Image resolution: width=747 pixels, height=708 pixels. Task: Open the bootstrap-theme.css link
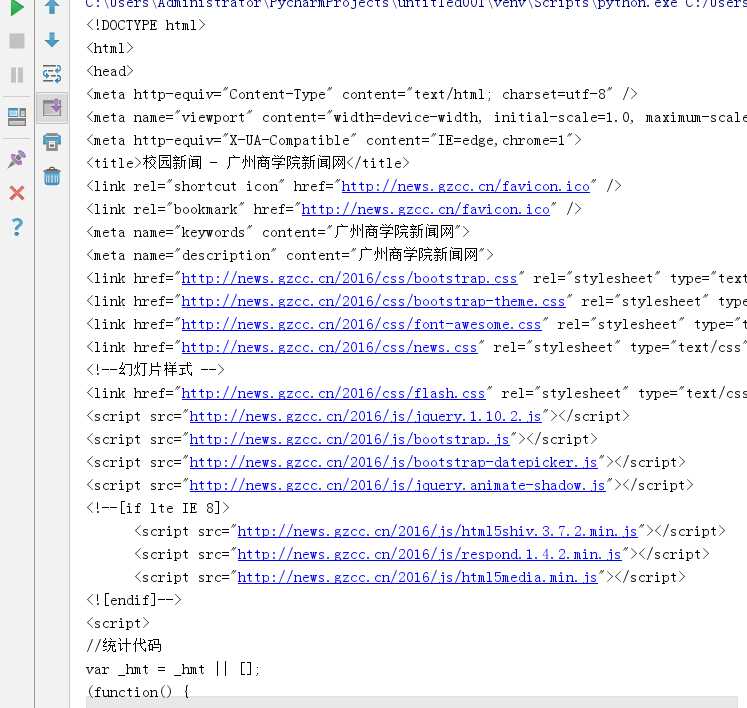click(373, 301)
